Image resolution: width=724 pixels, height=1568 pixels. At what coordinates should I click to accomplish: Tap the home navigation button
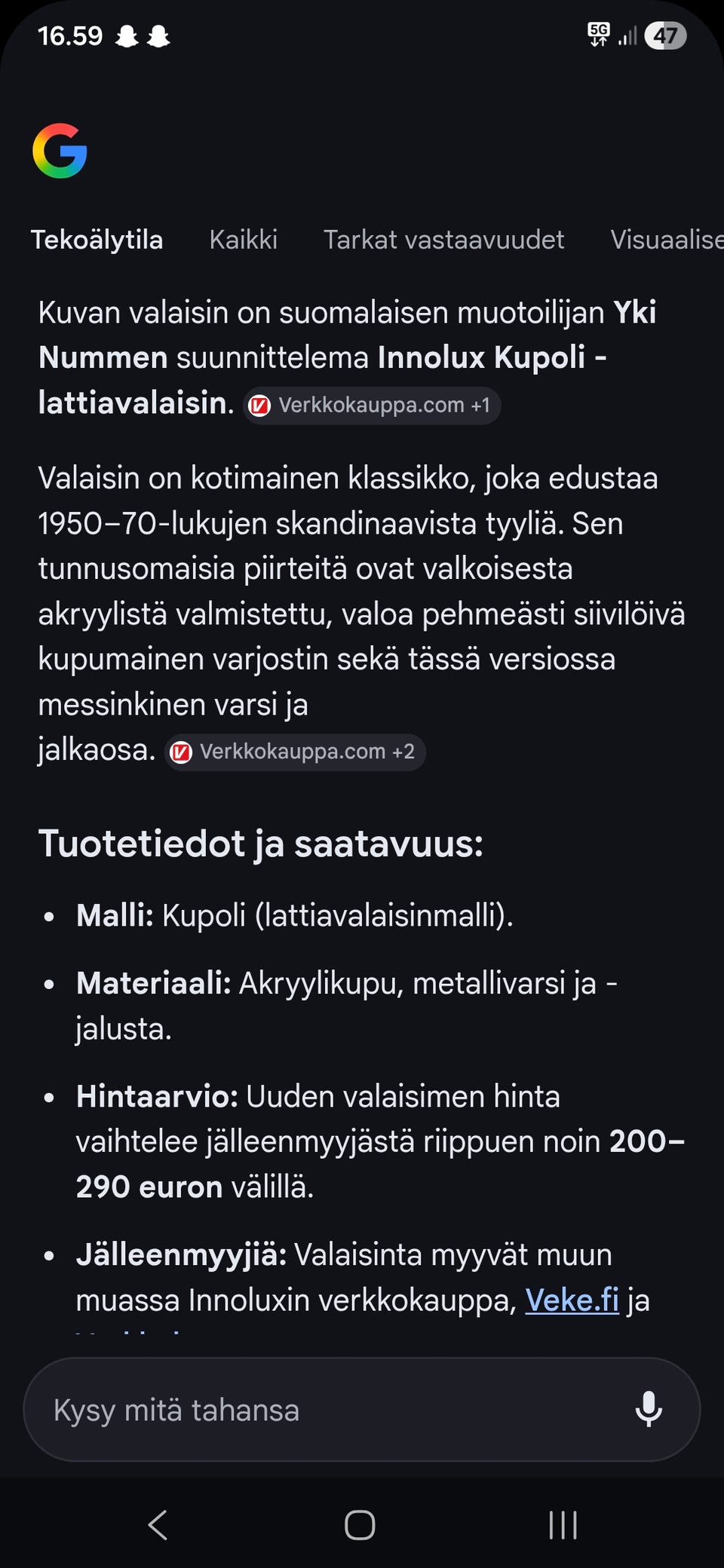click(x=360, y=1526)
